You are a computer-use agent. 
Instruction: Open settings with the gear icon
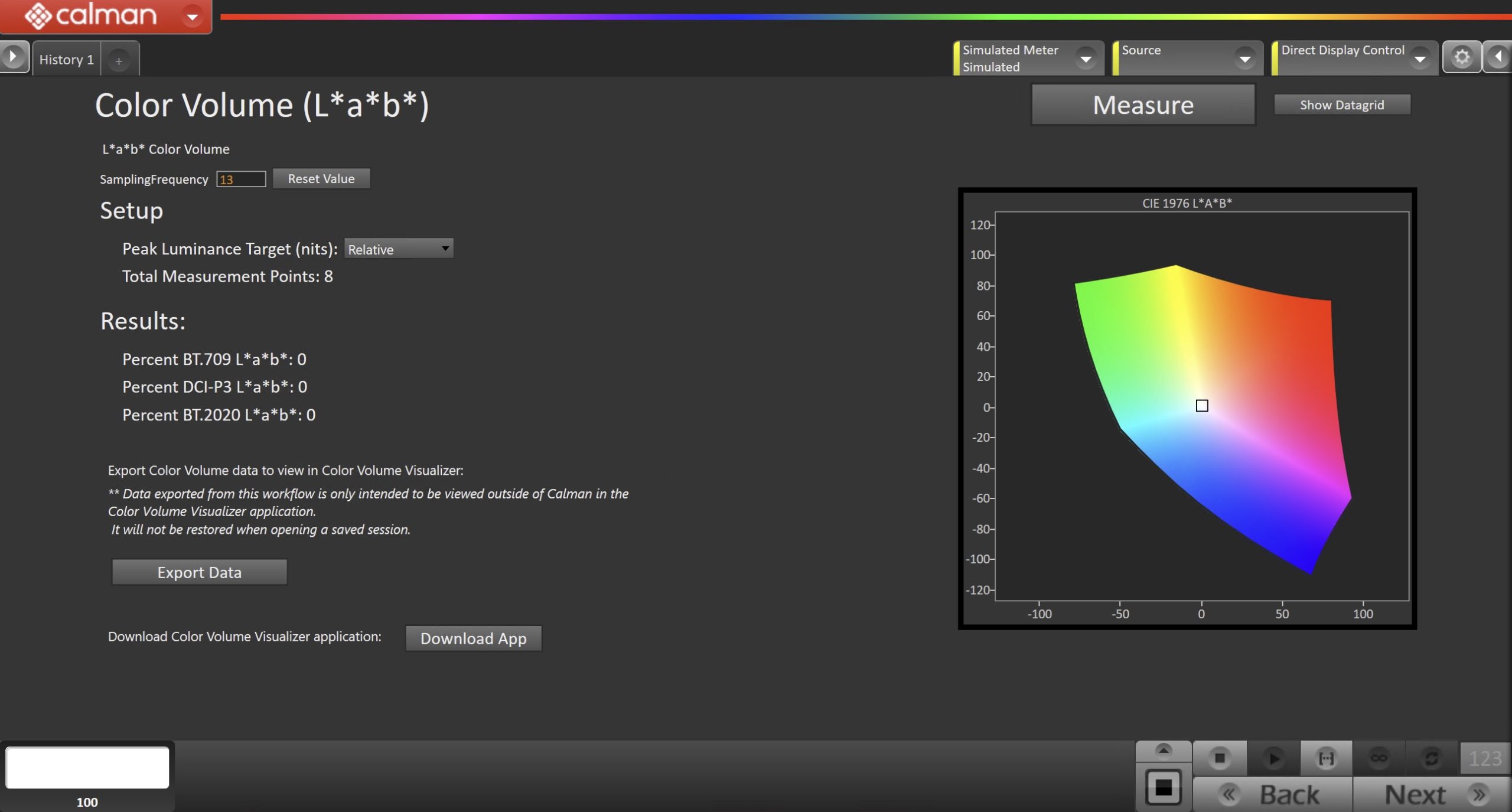point(1461,57)
